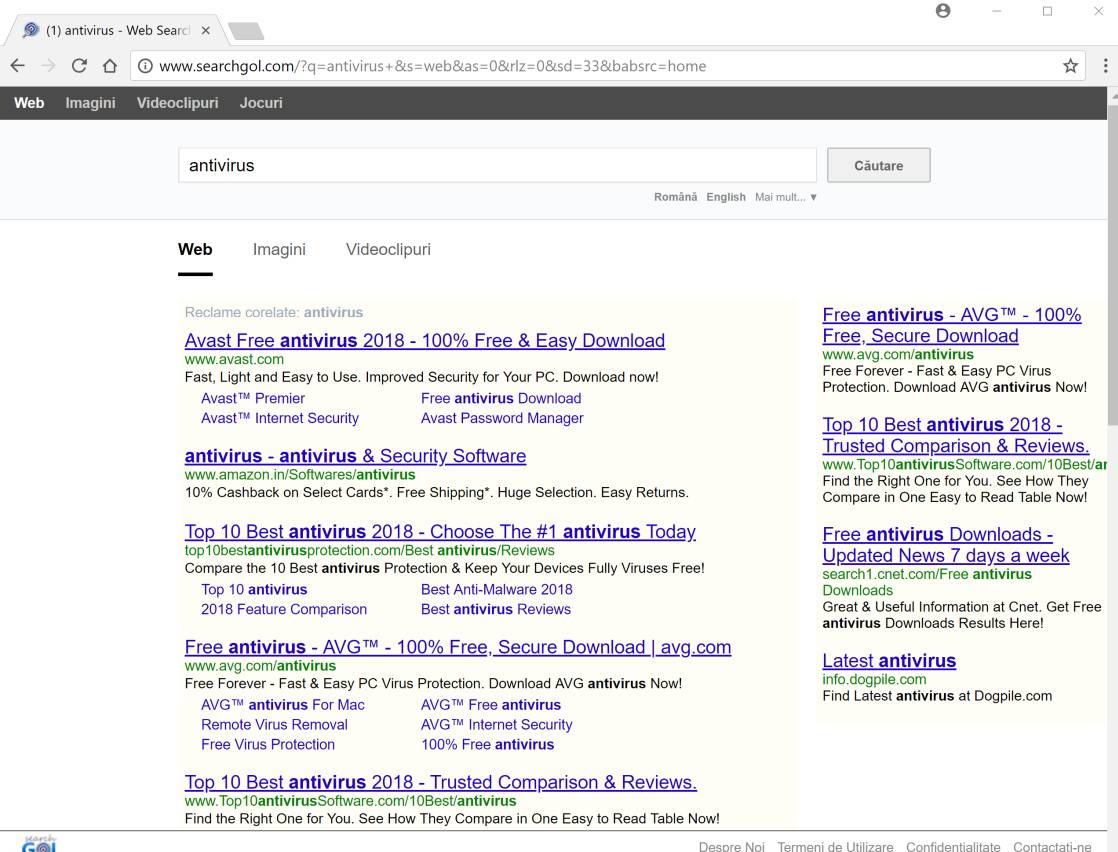
Task: Click the antivirus search input field
Action: click(497, 165)
